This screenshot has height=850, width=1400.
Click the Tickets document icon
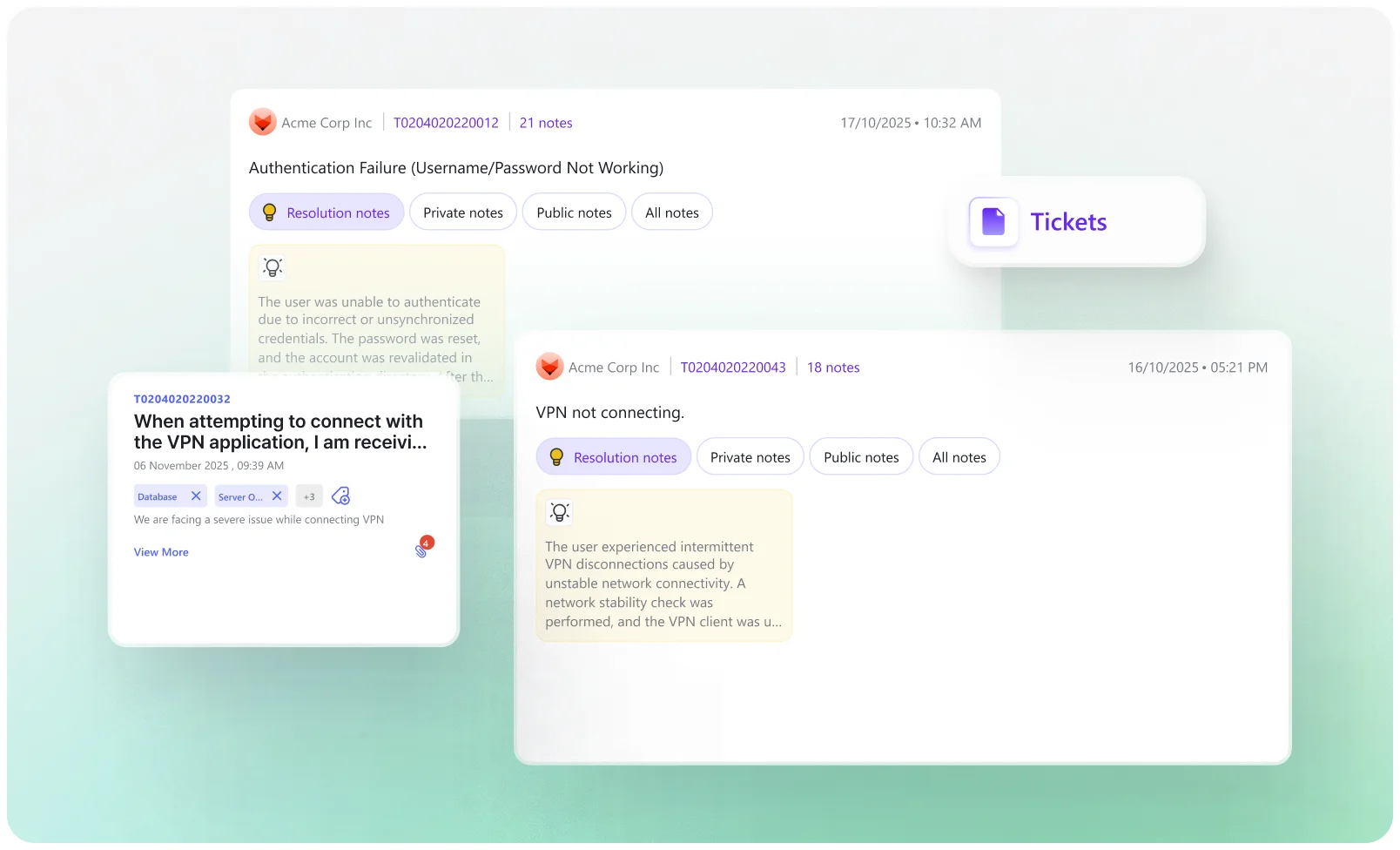click(993, 222)
